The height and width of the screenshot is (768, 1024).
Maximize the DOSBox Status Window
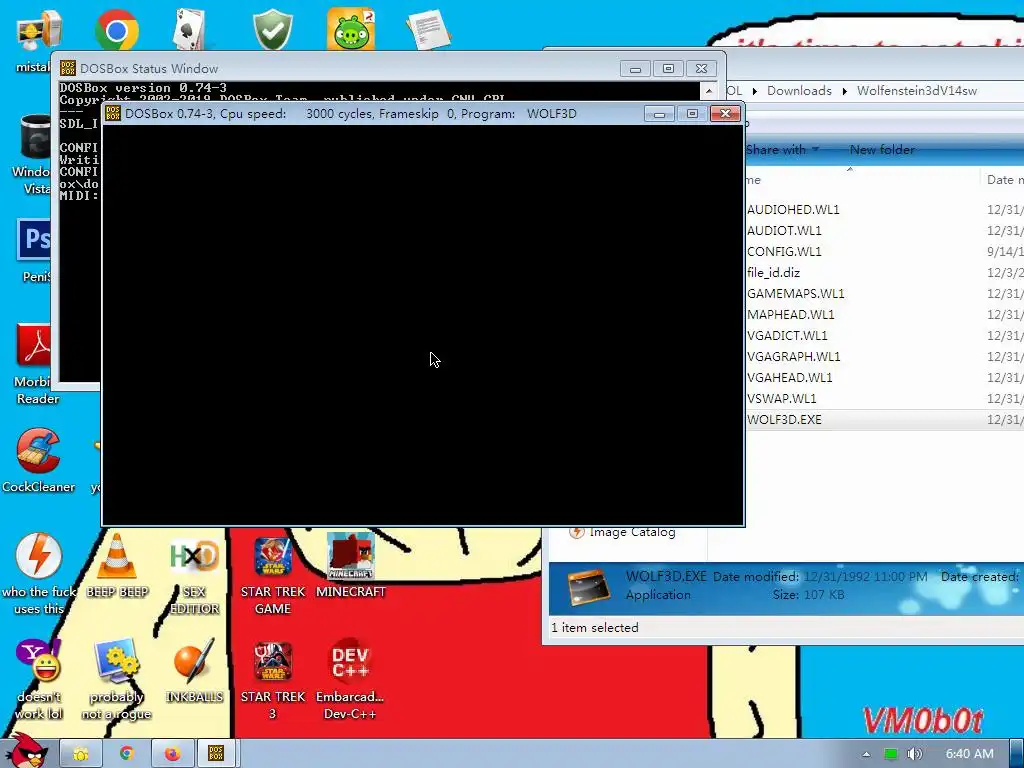tap(668, 69)
